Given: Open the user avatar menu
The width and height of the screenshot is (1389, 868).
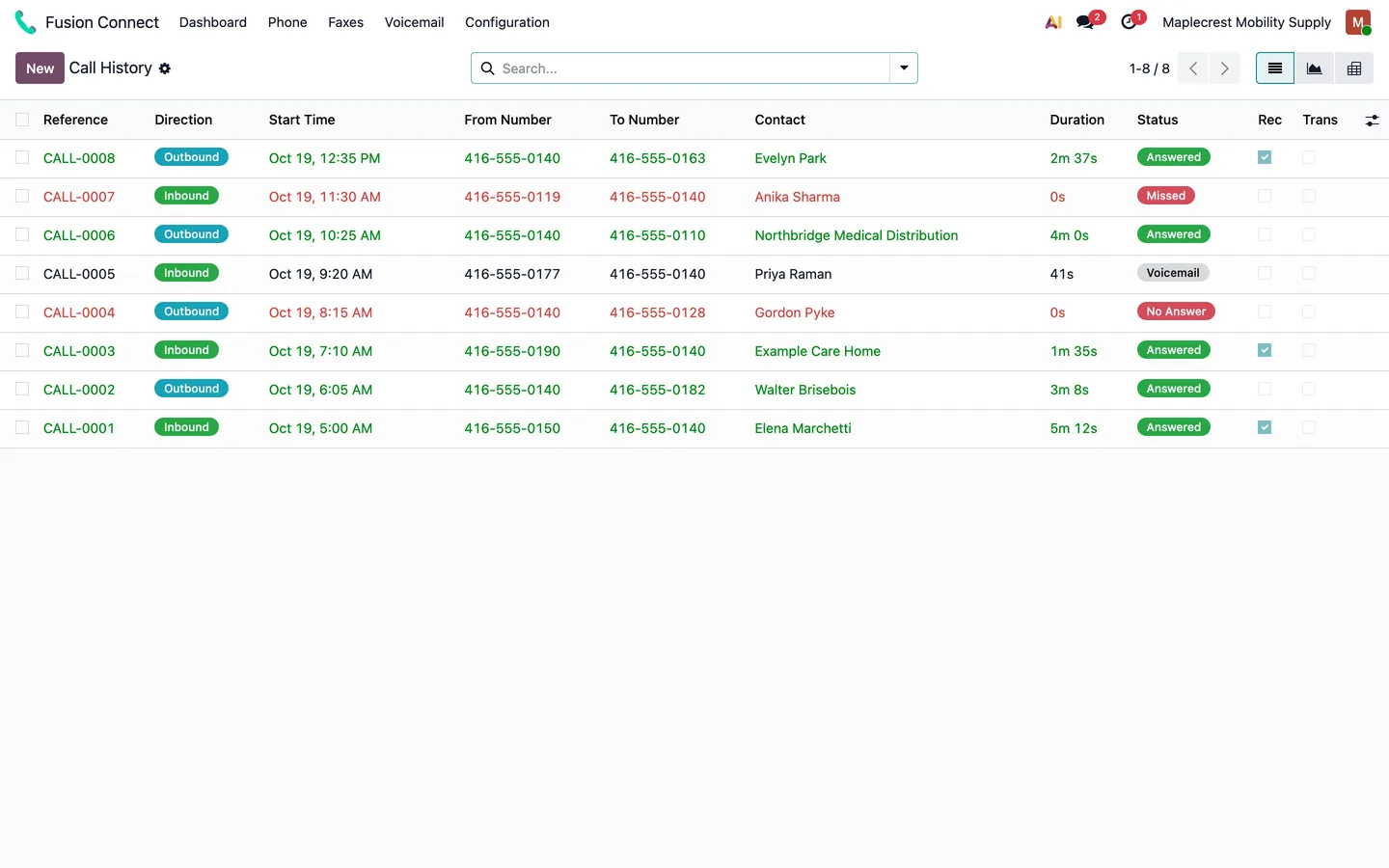Looking at the screenshot, I should 1358,22.
